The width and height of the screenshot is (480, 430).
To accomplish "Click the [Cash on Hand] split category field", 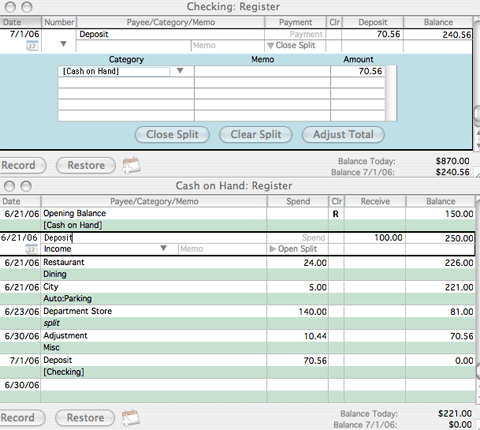I will pyautogui.click(x=115, y=71).
